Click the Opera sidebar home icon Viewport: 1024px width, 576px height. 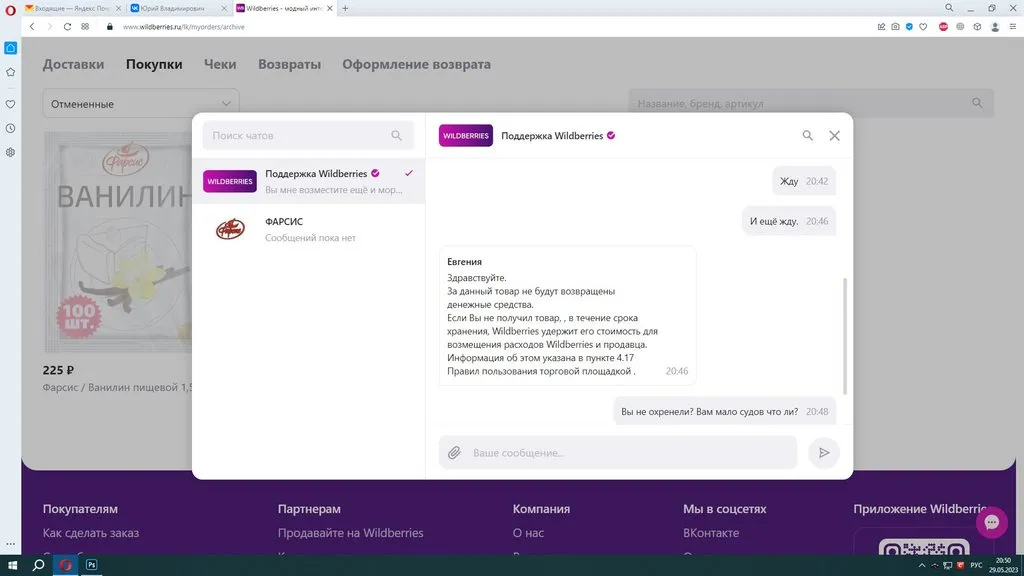10,48
